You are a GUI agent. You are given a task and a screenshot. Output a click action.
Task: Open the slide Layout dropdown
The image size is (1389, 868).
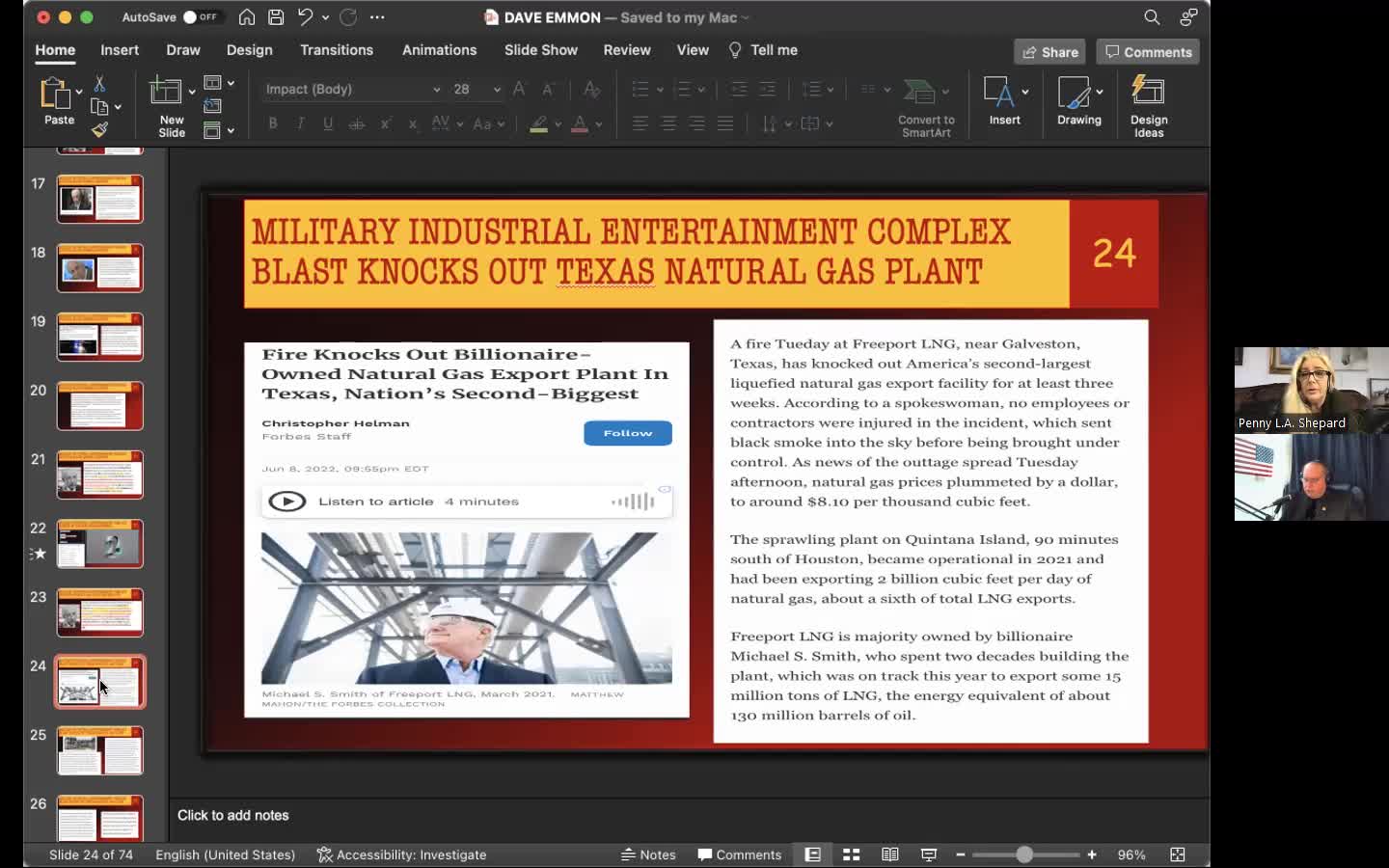click(x=219, y=83)
